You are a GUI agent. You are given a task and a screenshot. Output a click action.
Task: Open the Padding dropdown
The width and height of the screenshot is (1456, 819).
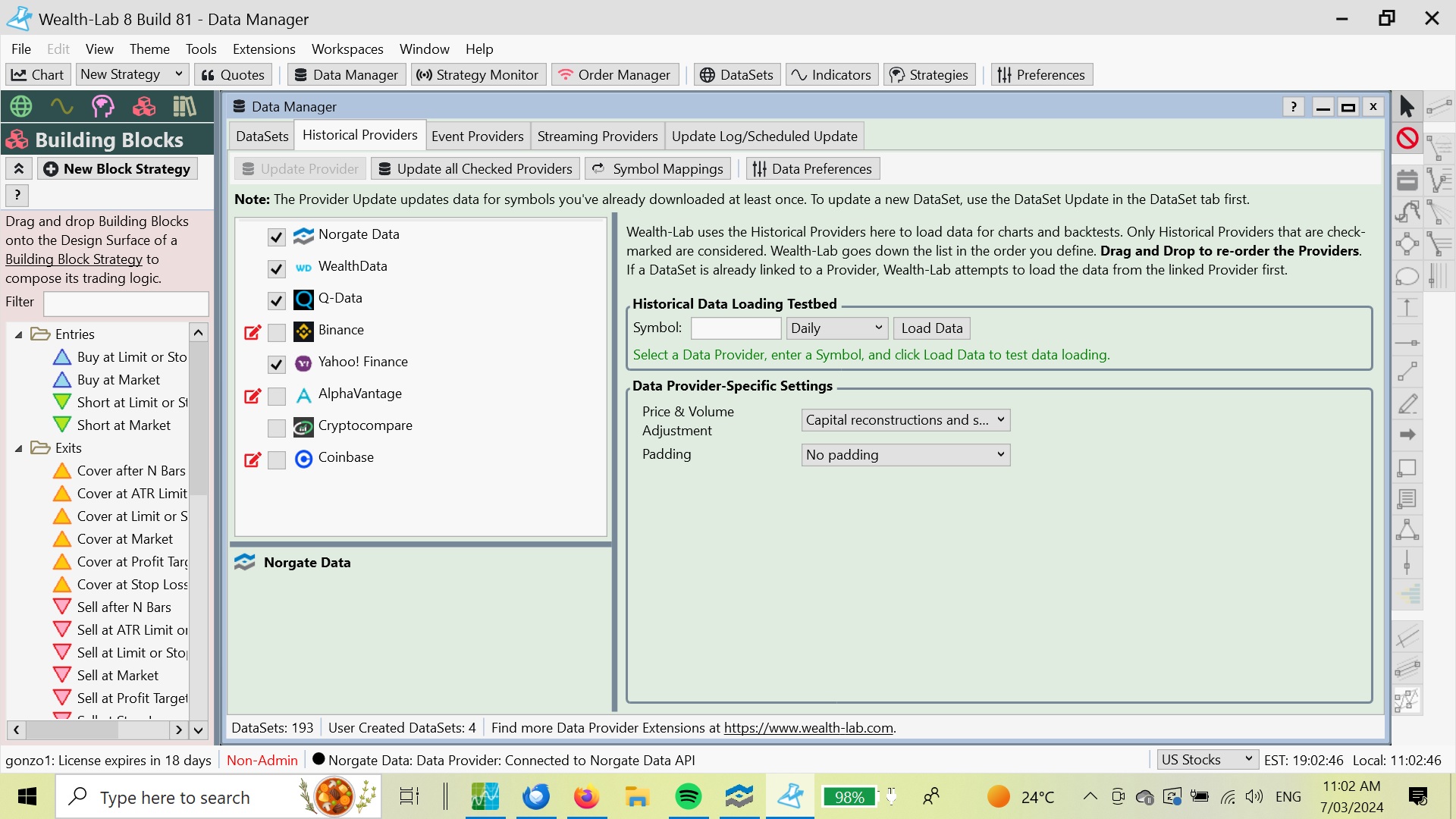(905, 455)
